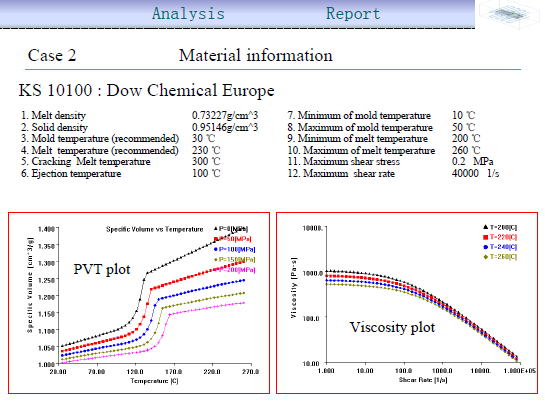The width and height of the screenshot is (545, 405).
Task: Click the P=150[MPa] olive legend entry
Action: (x=235, y=260)
